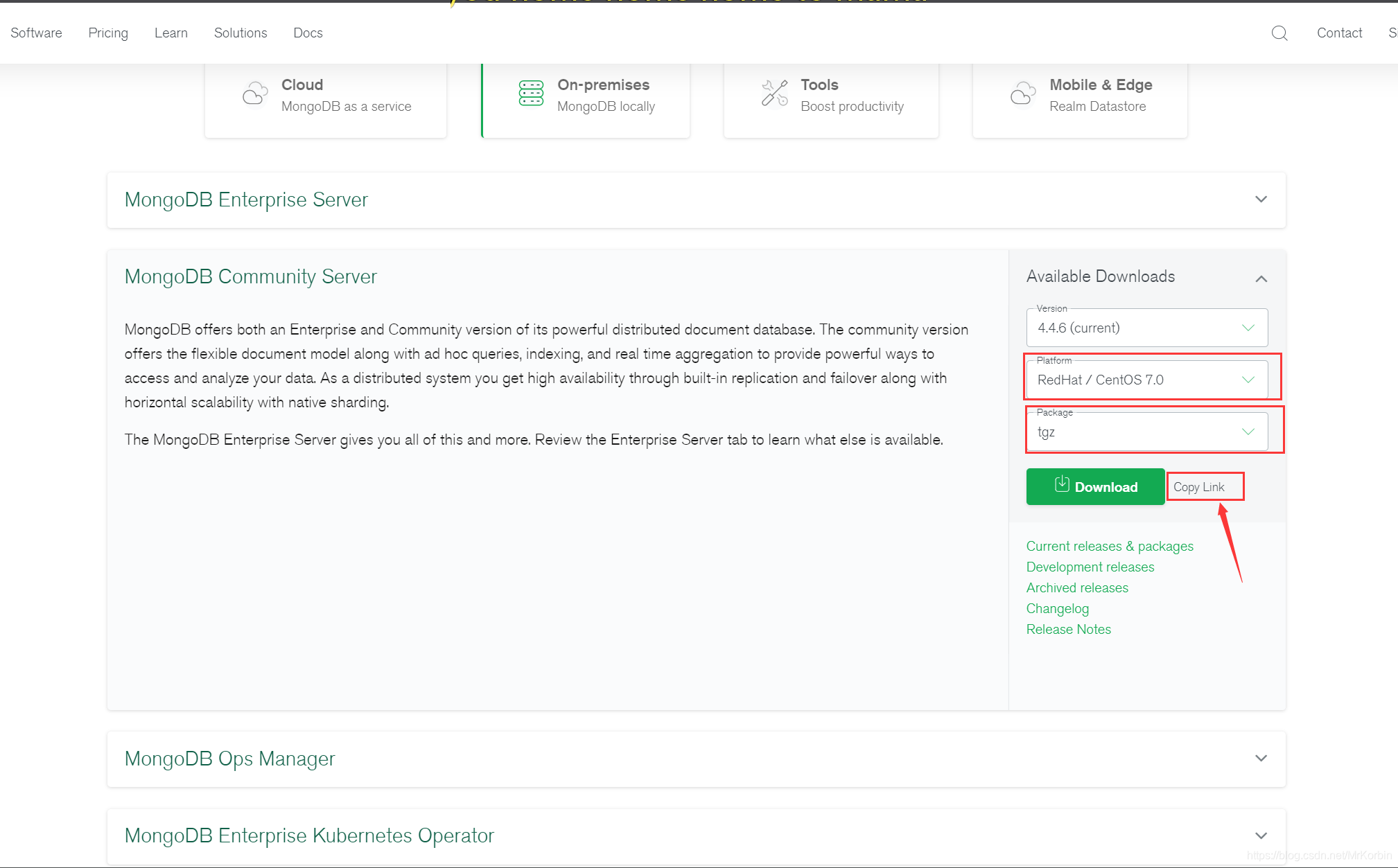Click the Available Downloads title
This screenshot has width=1398, height=868.
1100,276
